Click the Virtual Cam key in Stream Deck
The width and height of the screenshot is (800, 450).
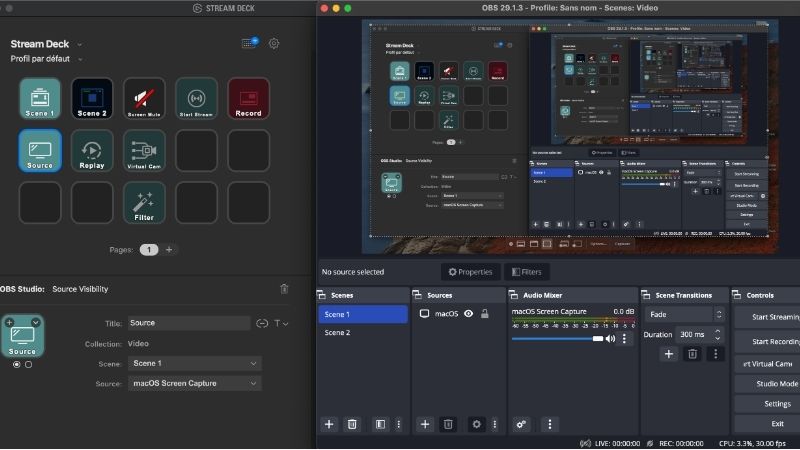point(144,151)
